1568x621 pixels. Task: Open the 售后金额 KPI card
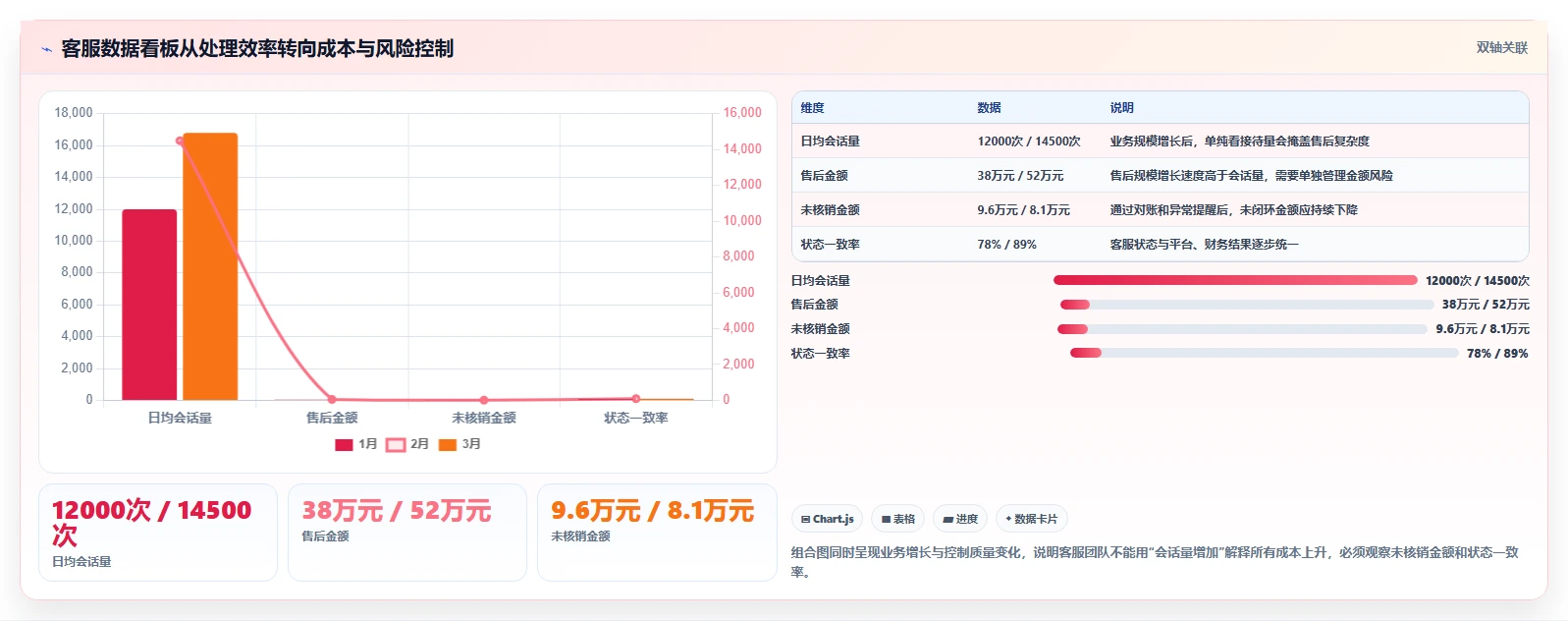(407, 533)
